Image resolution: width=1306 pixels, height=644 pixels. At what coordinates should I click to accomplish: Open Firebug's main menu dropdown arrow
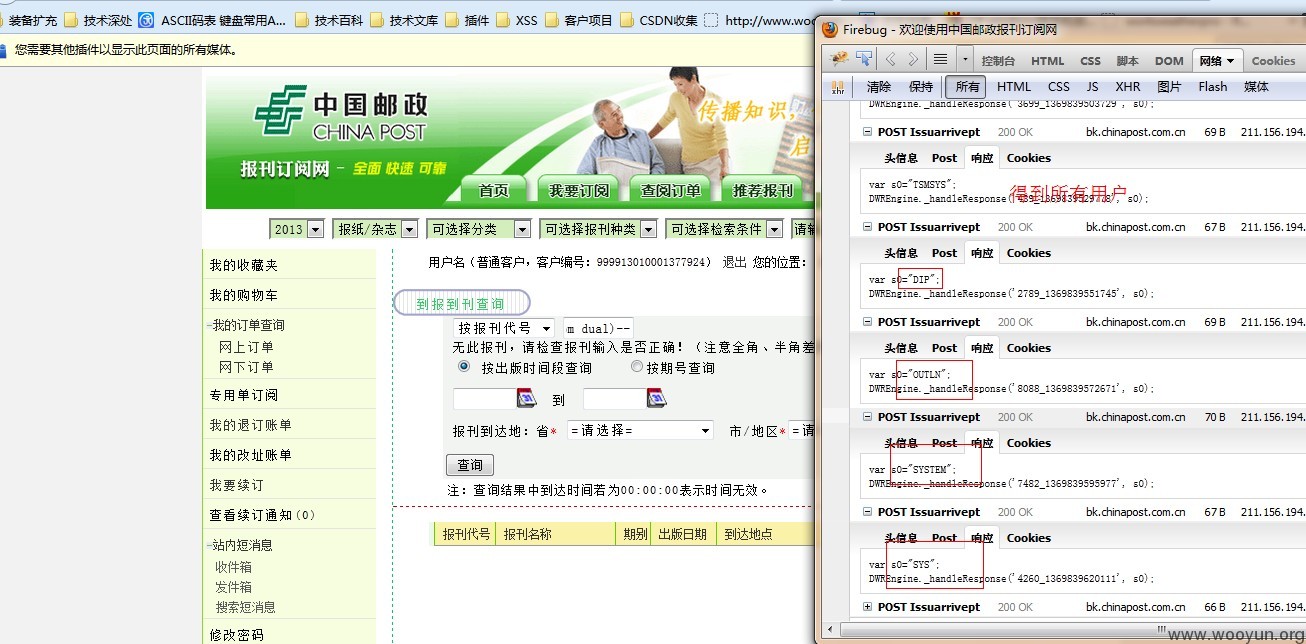[x=964, y=60]
